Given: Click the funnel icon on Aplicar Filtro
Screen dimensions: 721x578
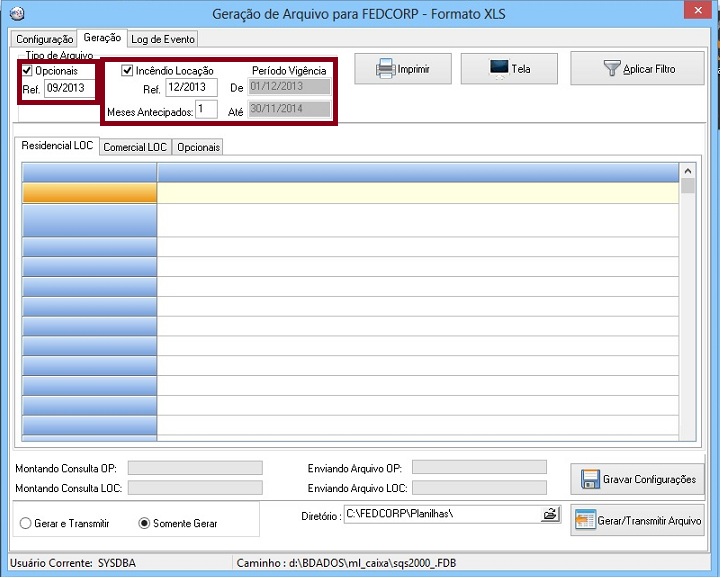Looking at the screenshot, I should [x=611, y=69].
